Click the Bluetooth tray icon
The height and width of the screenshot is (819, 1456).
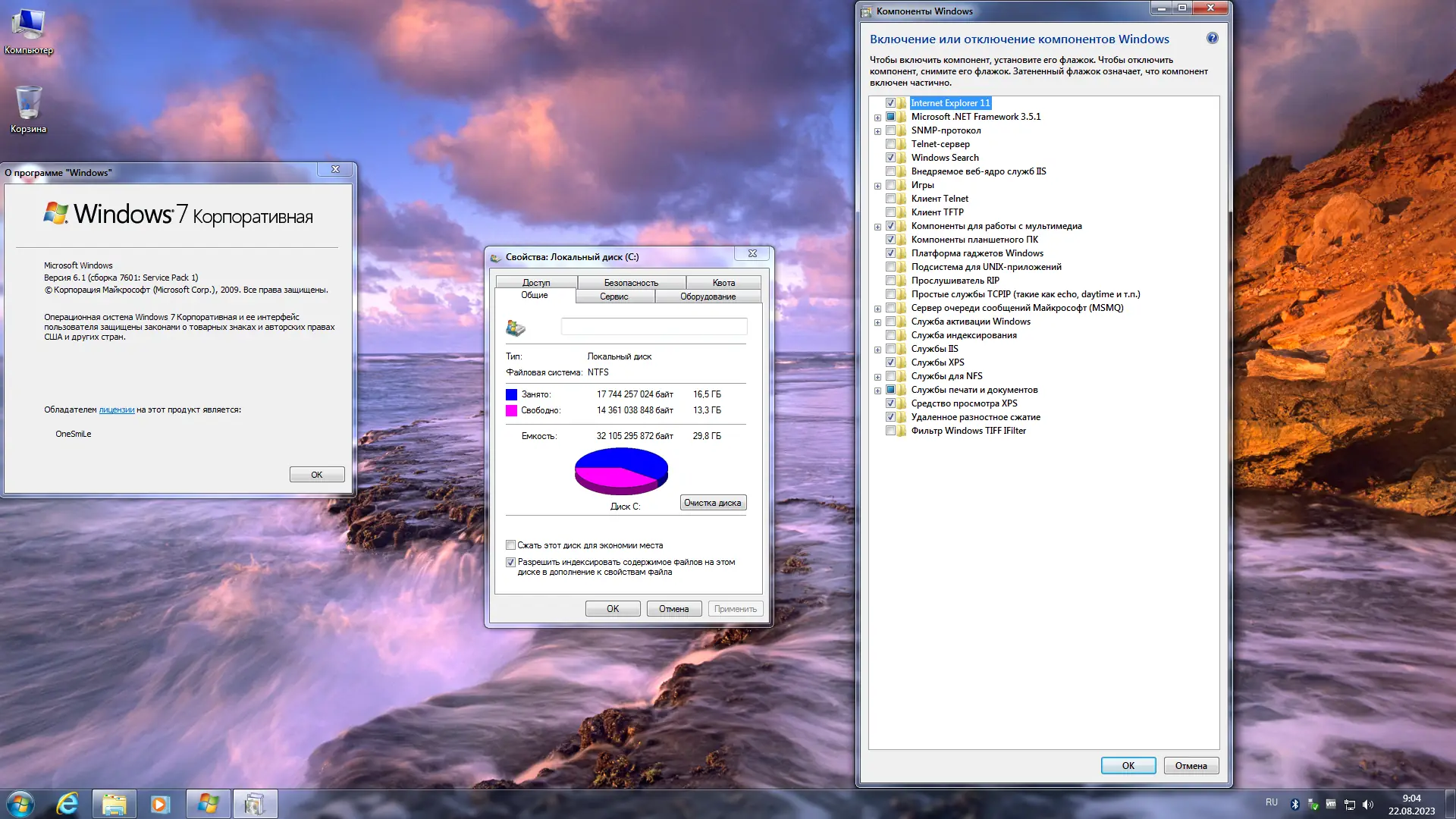coord(1295,805)
